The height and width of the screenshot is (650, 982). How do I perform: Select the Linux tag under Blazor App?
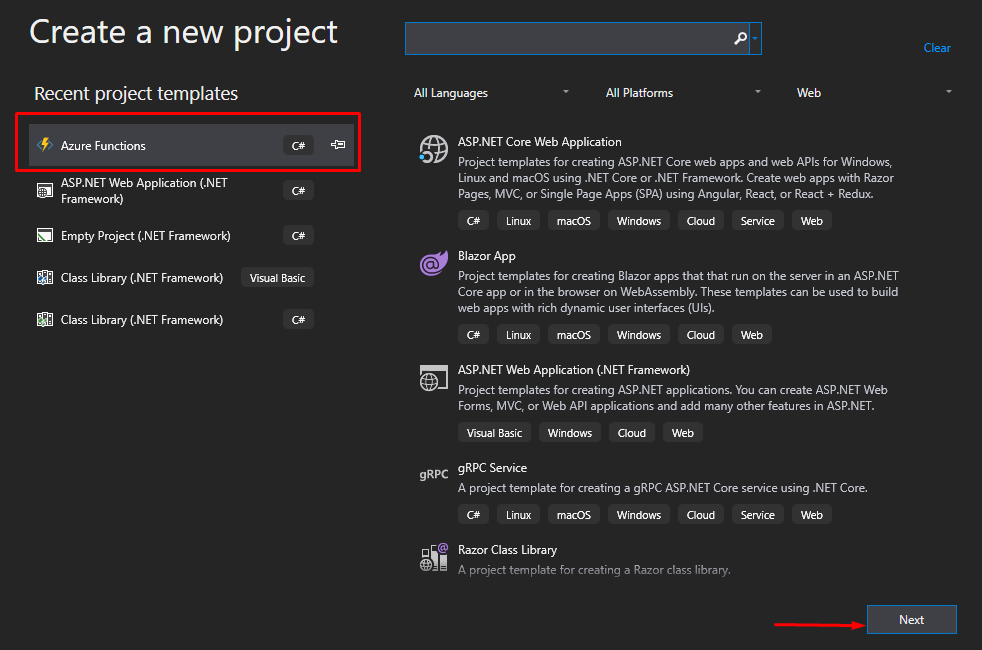point(518,334)
